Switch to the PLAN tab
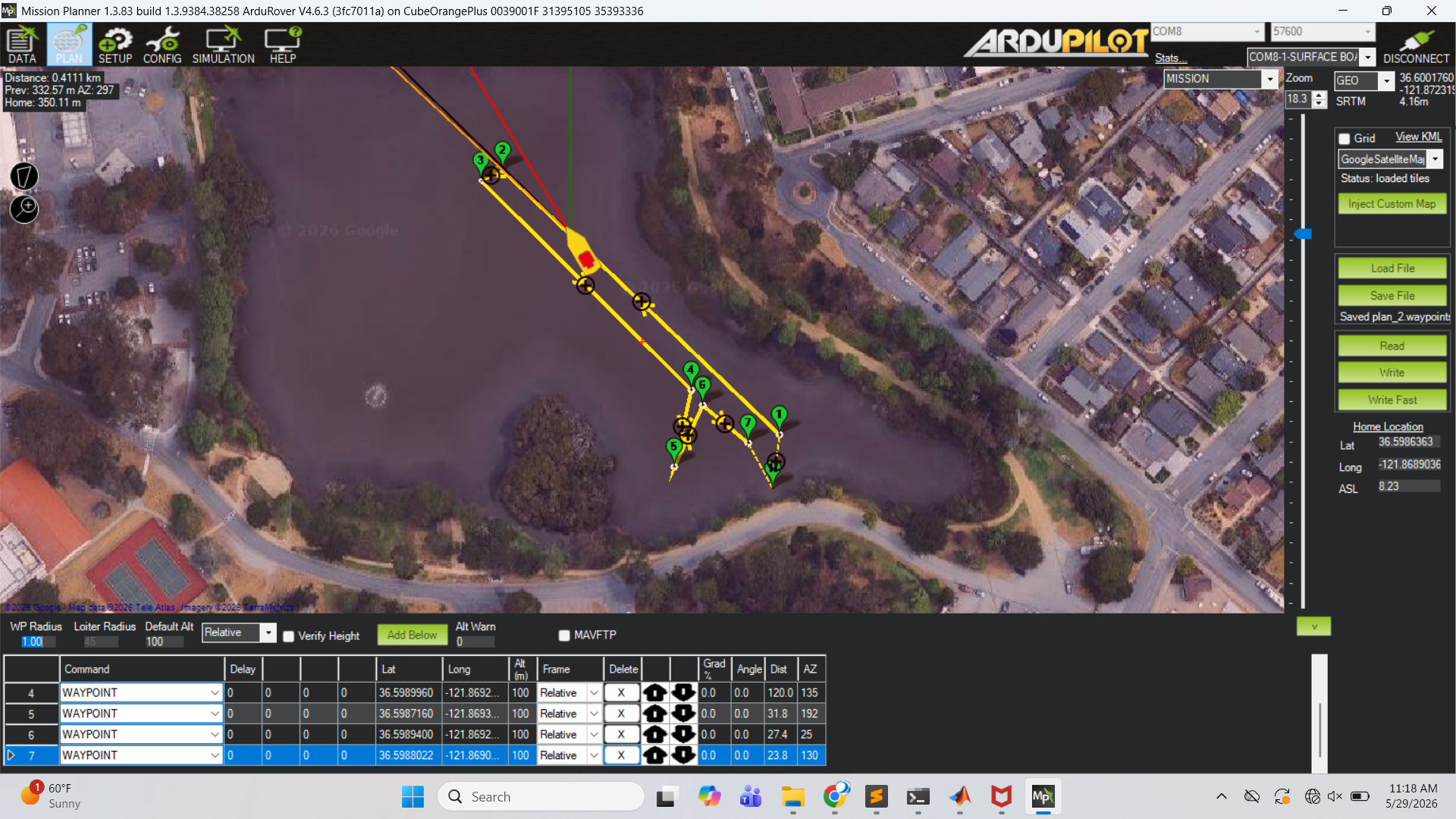1456x819 pixels. pyautogui.click(x=69, y=45)
